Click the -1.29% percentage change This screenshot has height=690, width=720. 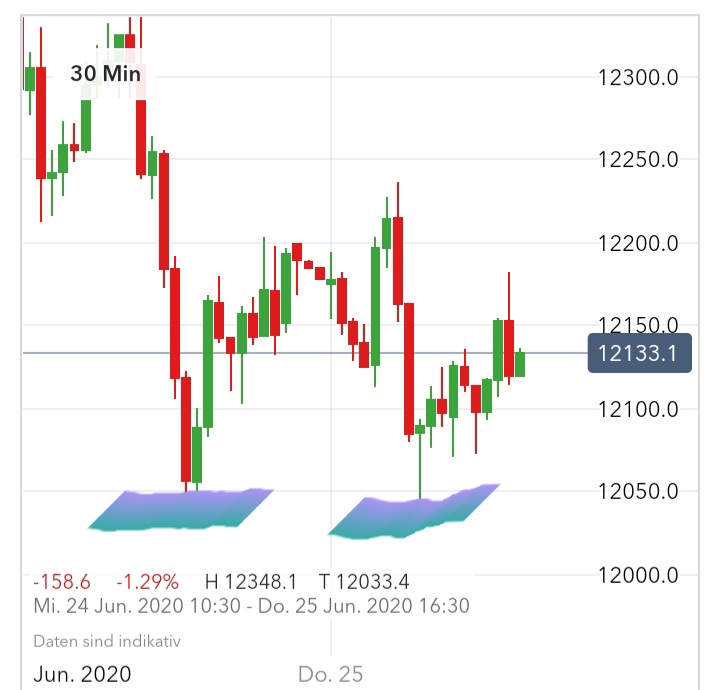click(x=147, y=582)
